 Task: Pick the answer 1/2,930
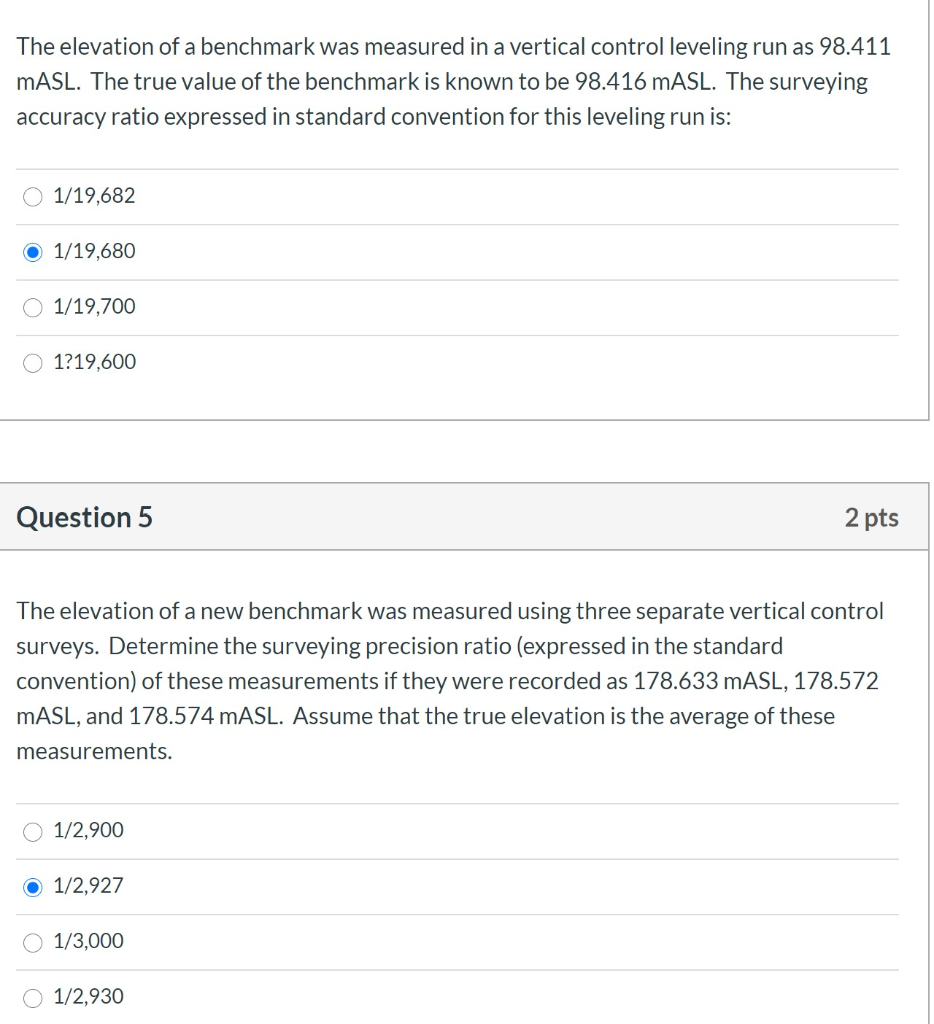point(31,996)
